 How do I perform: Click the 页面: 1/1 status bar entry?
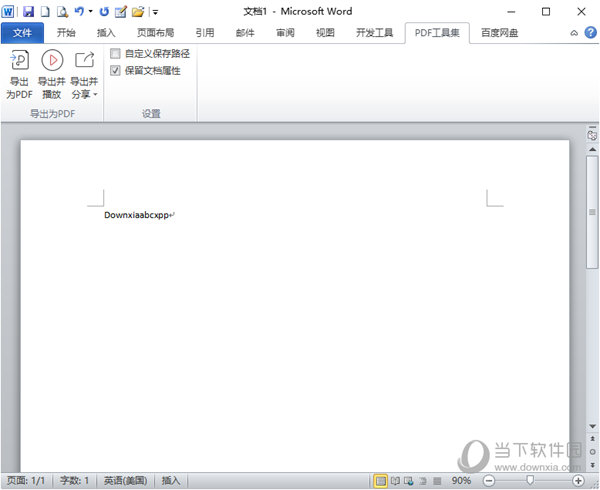(26, 480)
